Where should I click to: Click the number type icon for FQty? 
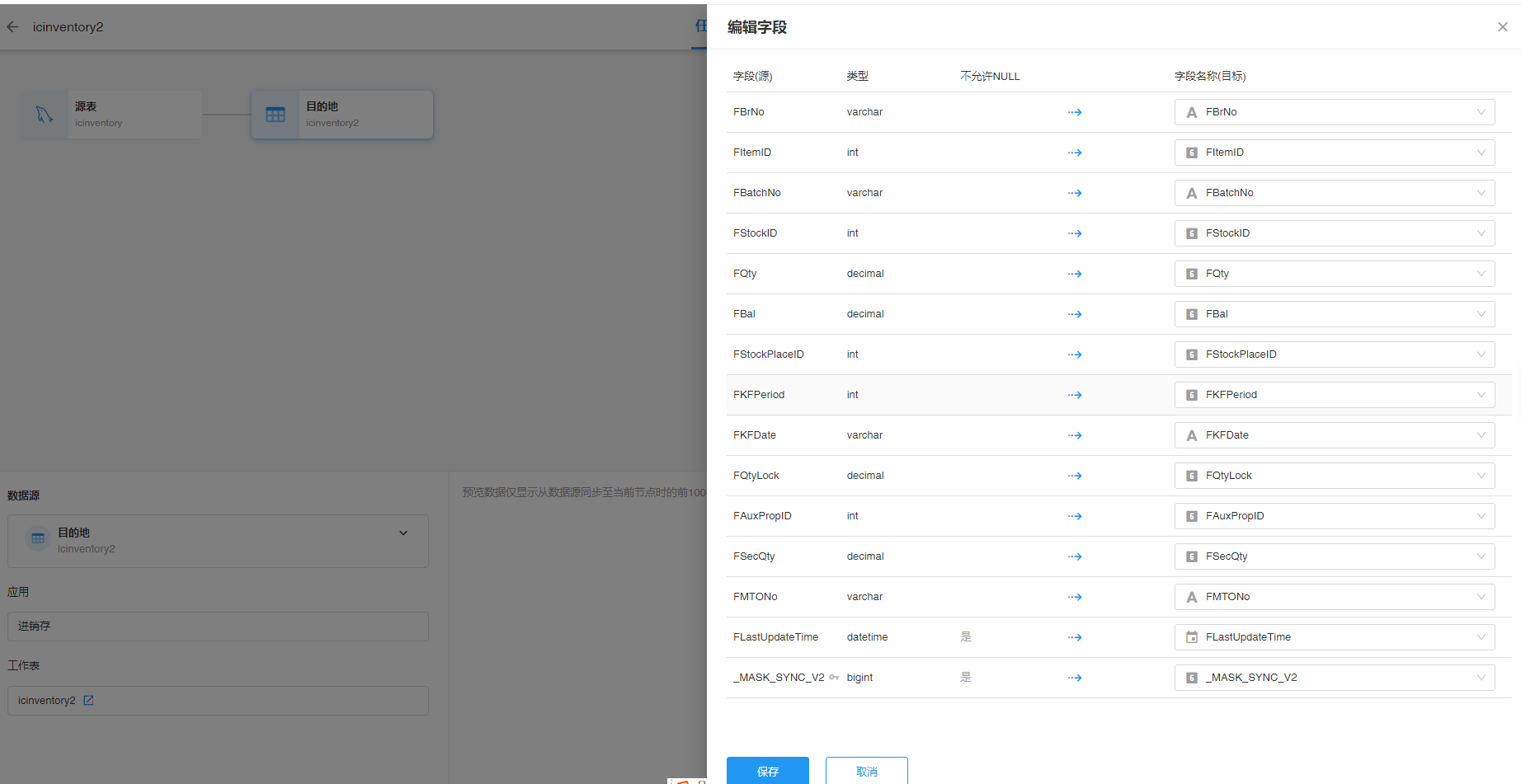pyautogui.click(x=1192, y=274)
